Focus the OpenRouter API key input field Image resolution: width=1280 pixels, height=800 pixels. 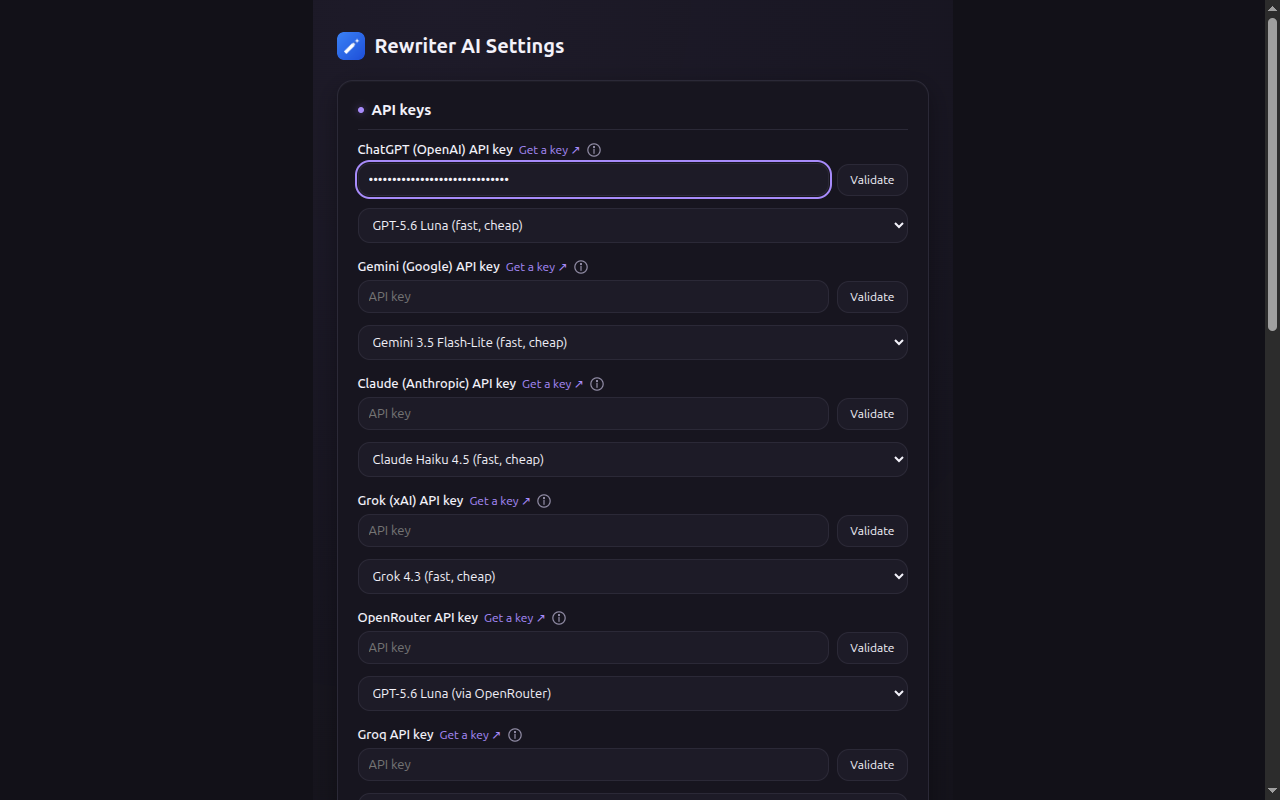coord(593,648)
